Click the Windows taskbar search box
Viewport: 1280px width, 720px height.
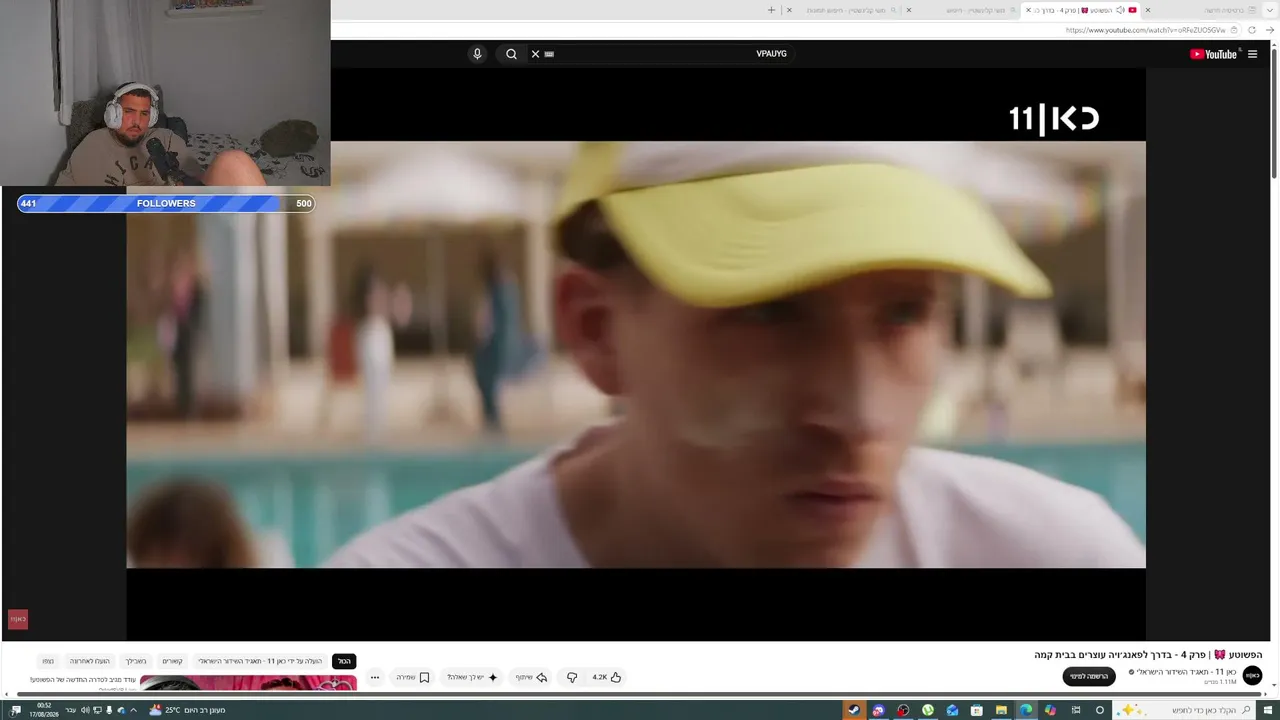(1184, 710)
